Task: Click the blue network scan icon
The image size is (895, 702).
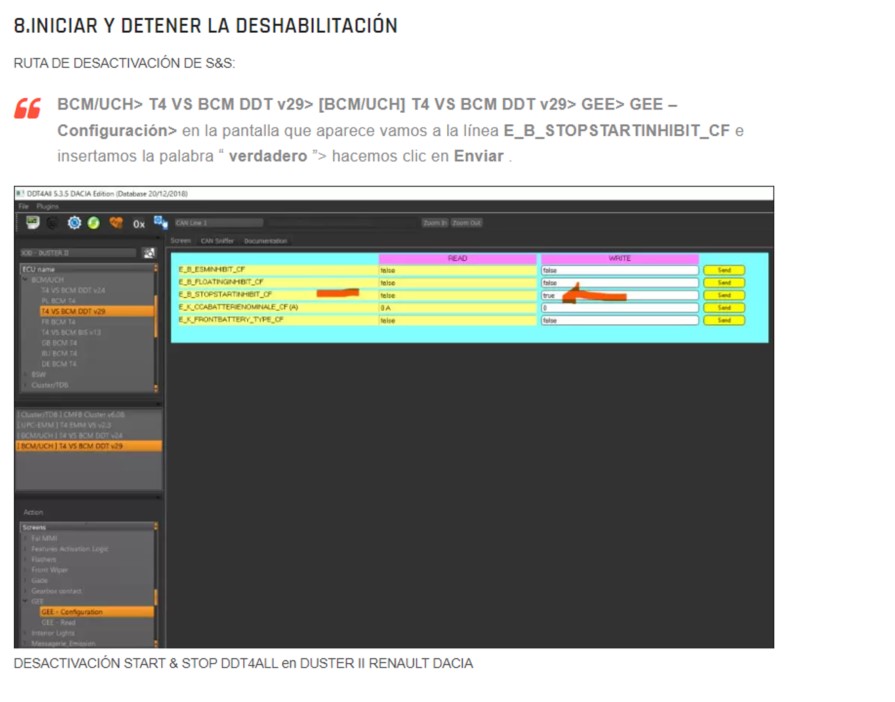Action: click(x=160, y=223)
